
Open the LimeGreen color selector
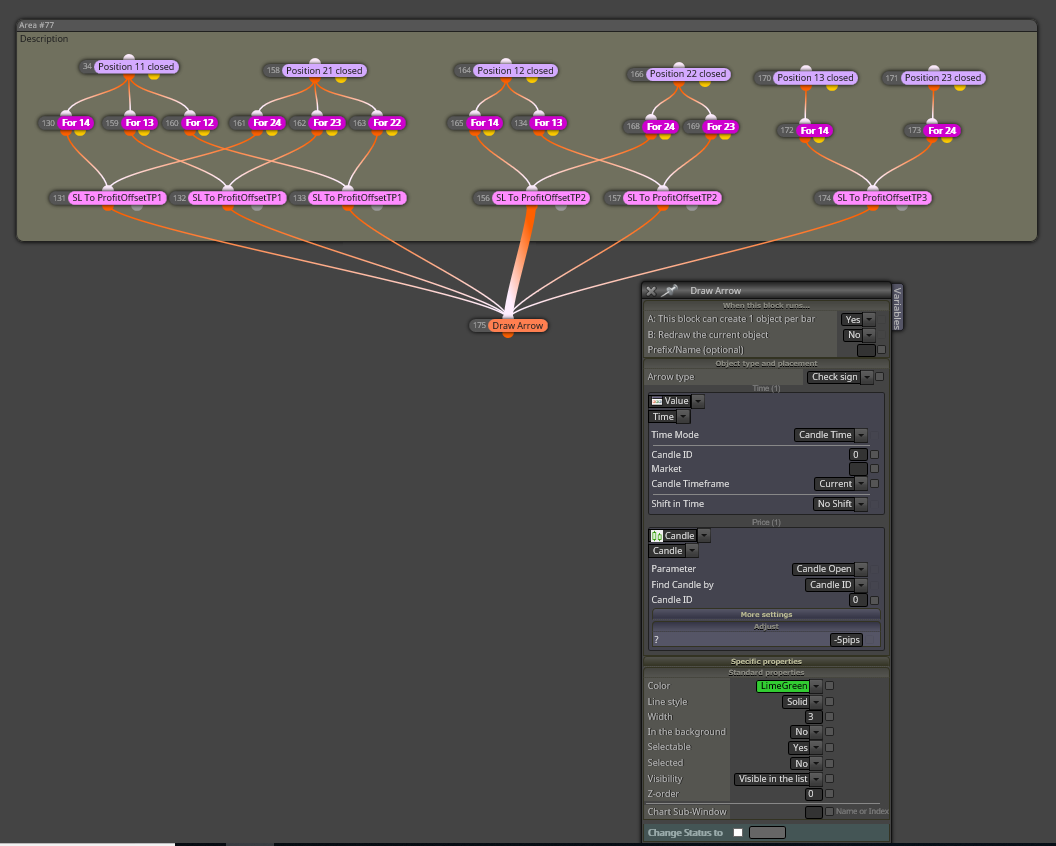pyautogui.click(x=789, y=686)
